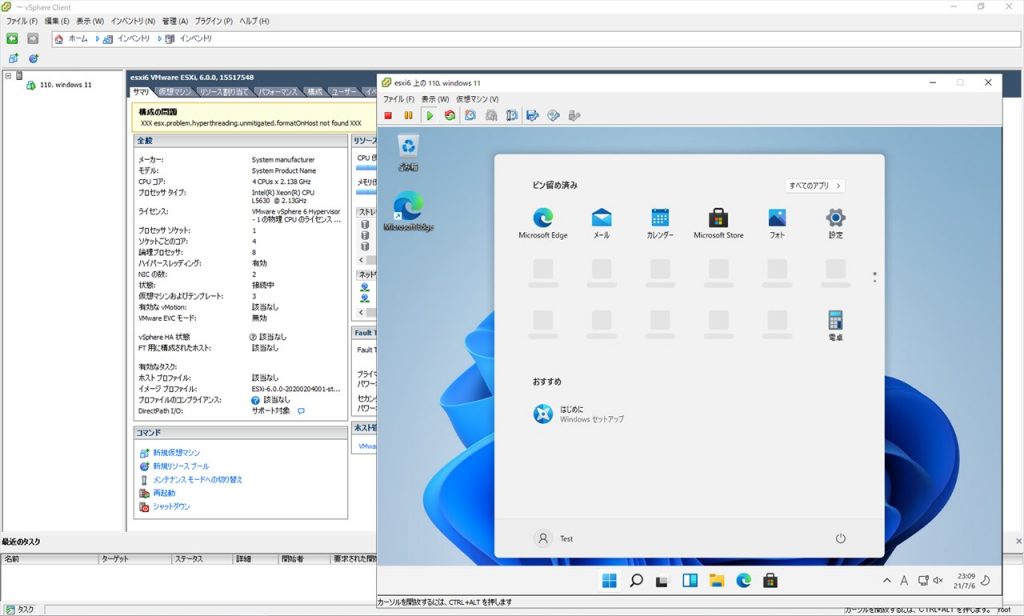This screenshot has width=1024, height=616.
Task: Suspend the VM using the yellow pause icon
Action: (x=408, y=116)
